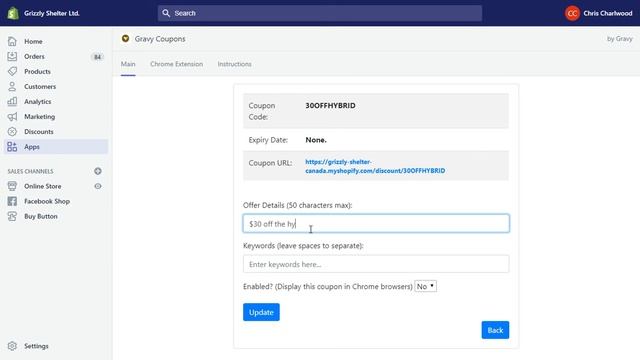Screen dimensions: 640x360
Task: Go to Orders in sidebar
Action: [x=34, y=56]
